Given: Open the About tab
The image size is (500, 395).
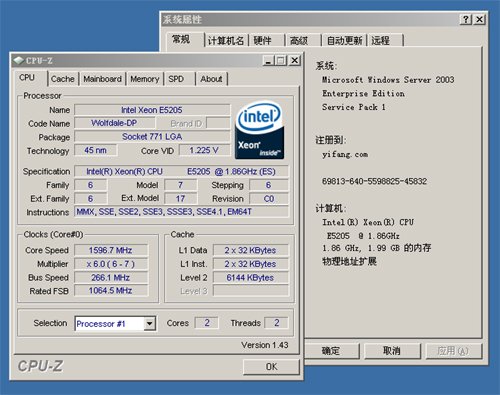Looking at the screenshot, I should coord(211,79).
